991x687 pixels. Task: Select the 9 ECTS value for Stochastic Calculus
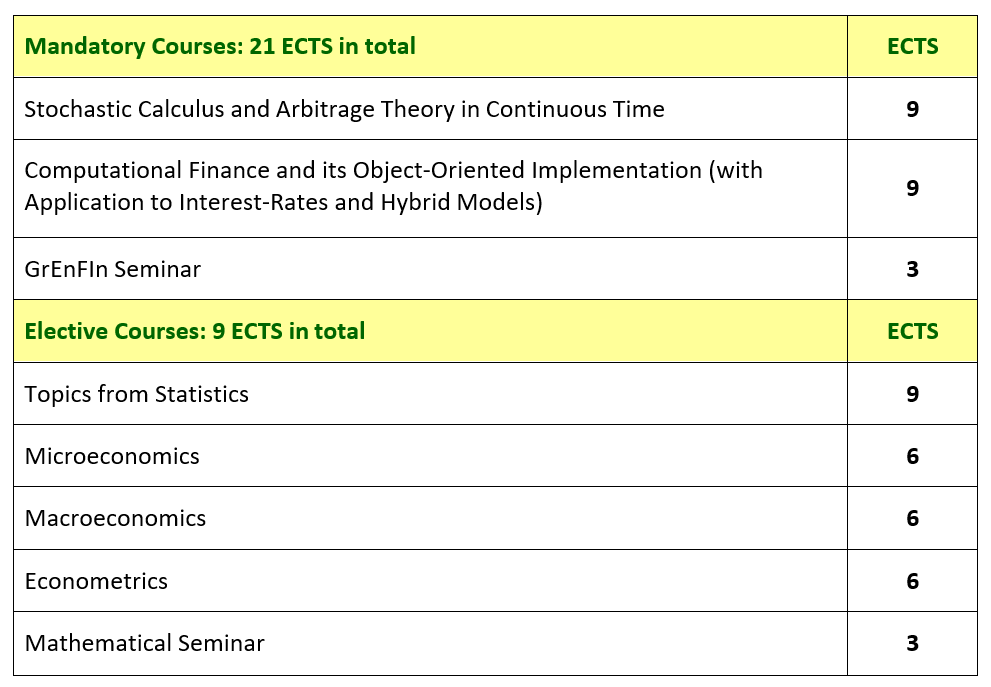click(x=912, y=109)
